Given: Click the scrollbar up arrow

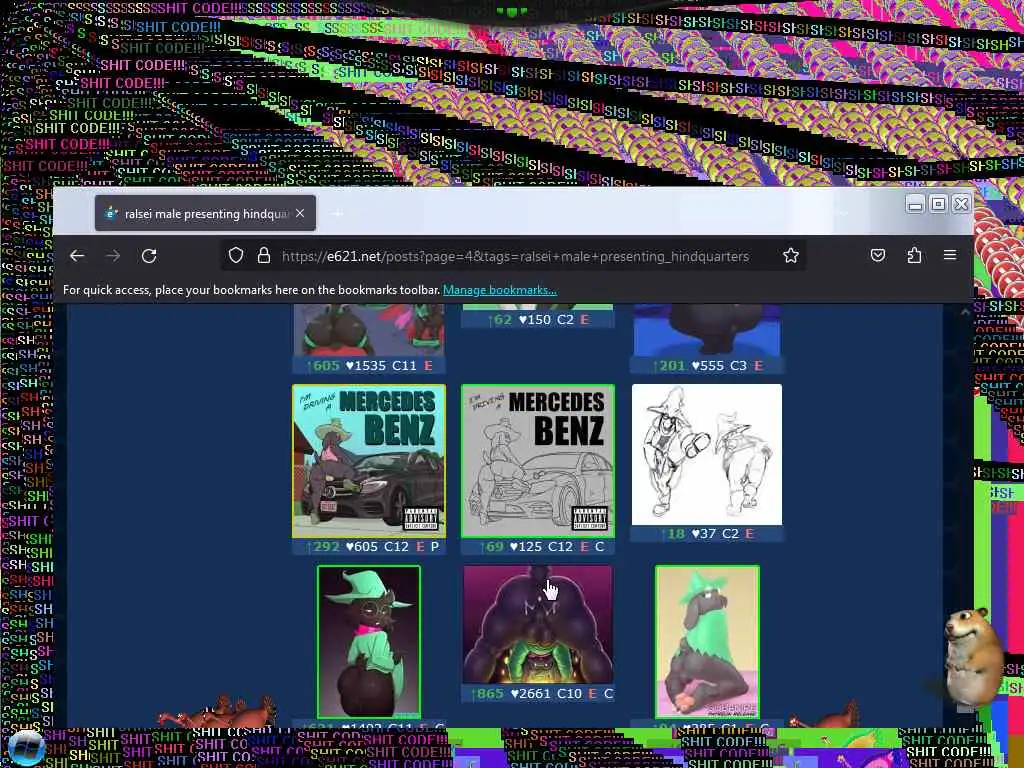Looking at the screenshot, I should click(x=965, y=312).
